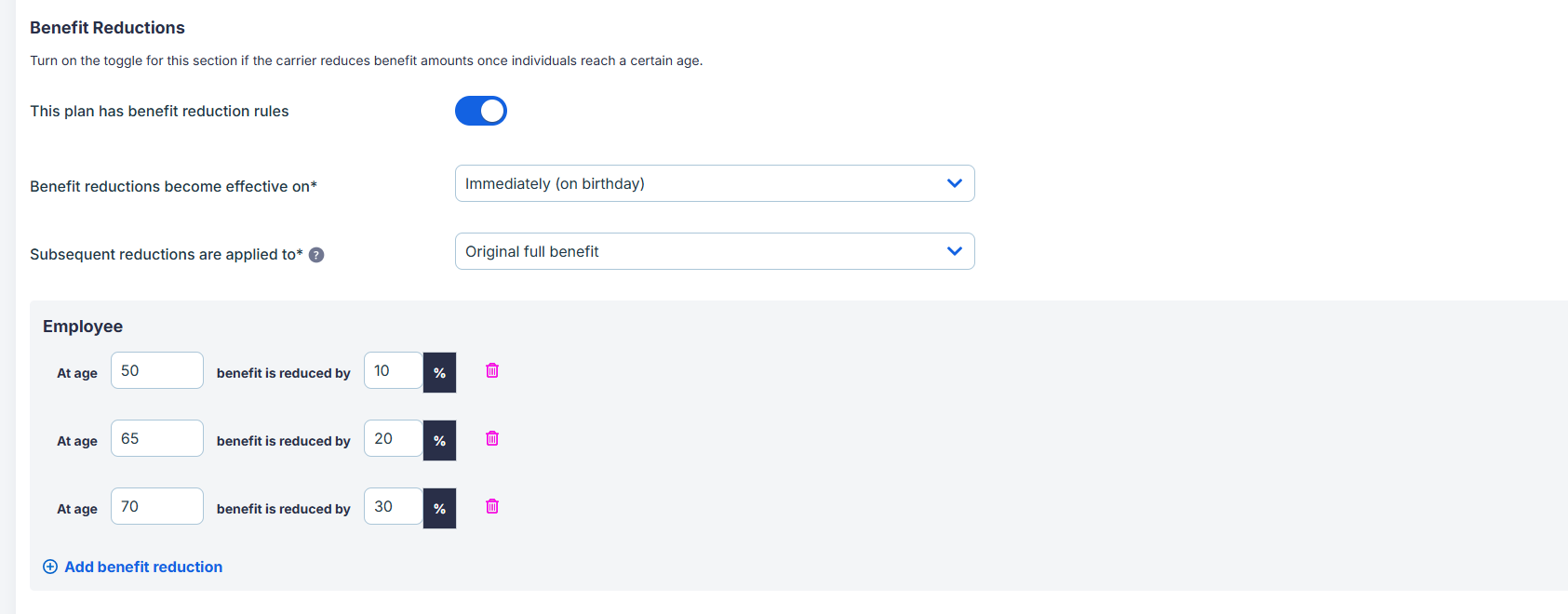The image size is (1568, 614).
Task: Click the chevron on the effective-on dropdown
Action: point(954,183)
